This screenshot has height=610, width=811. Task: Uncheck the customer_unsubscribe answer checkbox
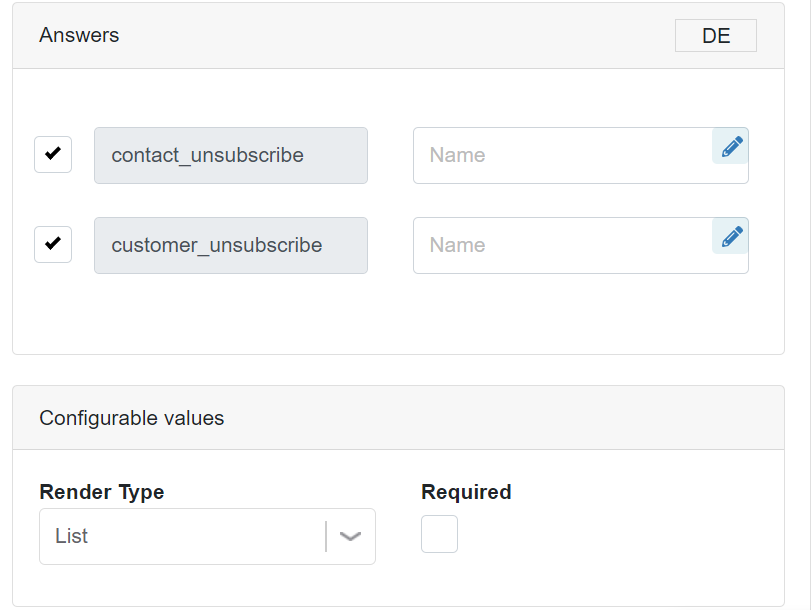(x=53, y=244)
